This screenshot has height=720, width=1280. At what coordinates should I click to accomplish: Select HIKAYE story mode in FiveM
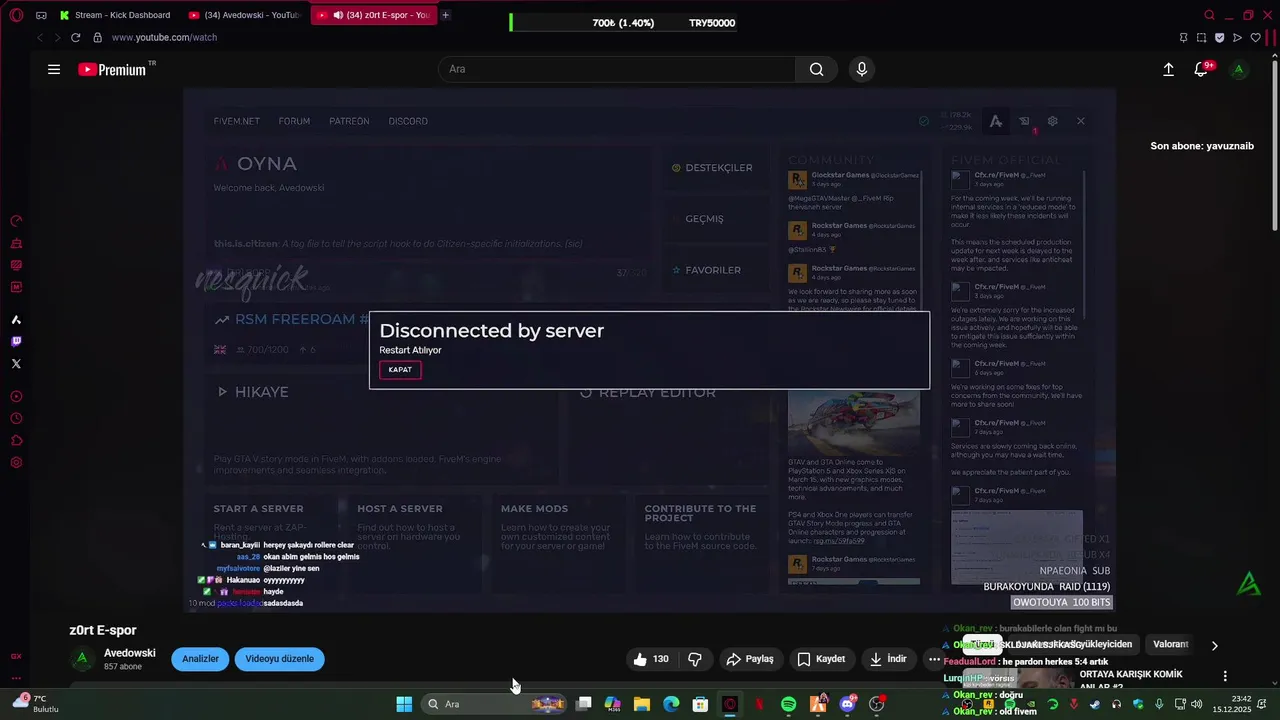(253, 392)
